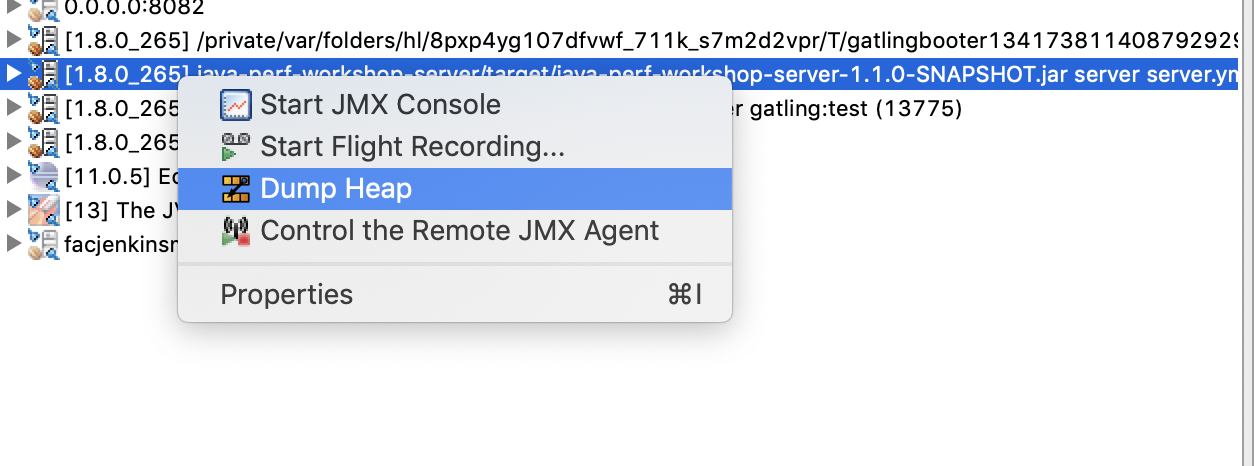Click the Control Remote JMX Agent icon

tap(235, 231)
